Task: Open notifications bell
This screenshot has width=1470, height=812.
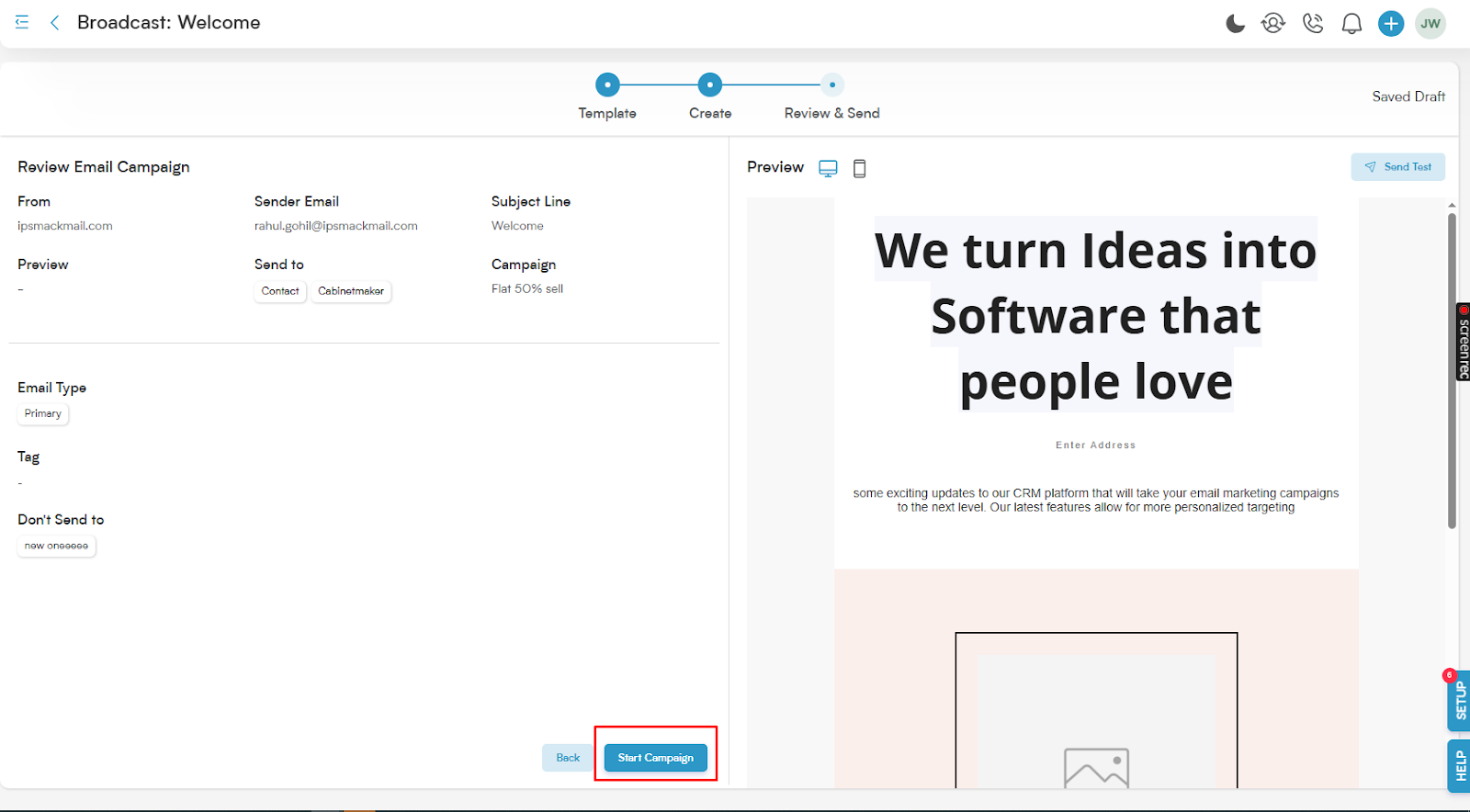Action: [1351, 24]
